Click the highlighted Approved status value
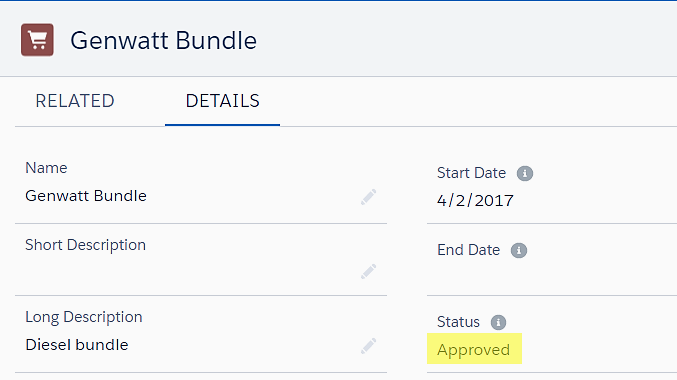The height and width of the screenshot is (380, 677). click(474, 349)
